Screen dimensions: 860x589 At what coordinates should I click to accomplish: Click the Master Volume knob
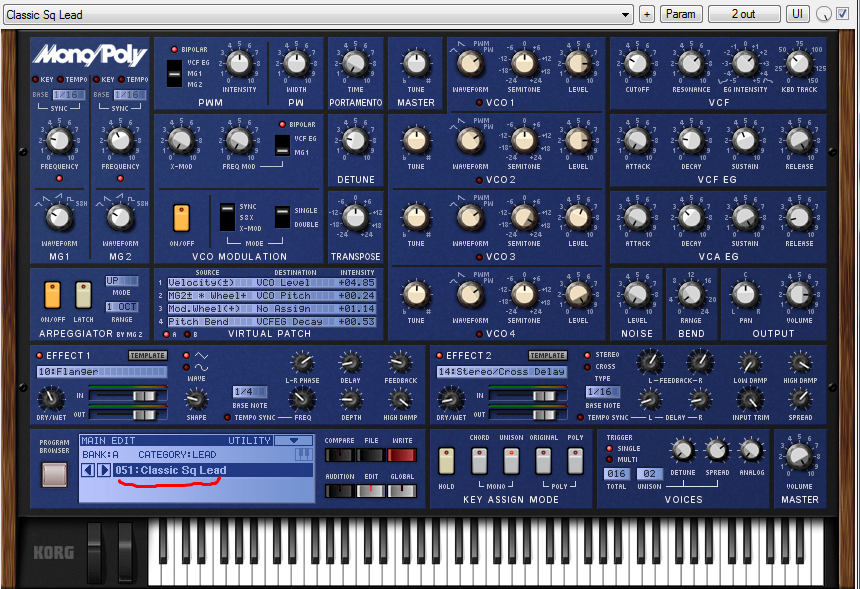799,456
